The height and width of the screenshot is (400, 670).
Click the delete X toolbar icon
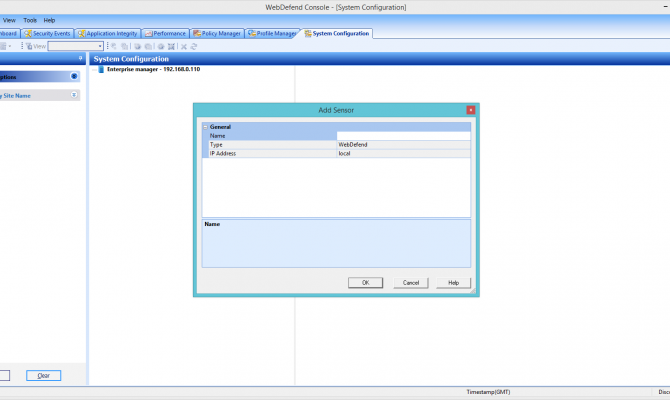coord(184,47)
